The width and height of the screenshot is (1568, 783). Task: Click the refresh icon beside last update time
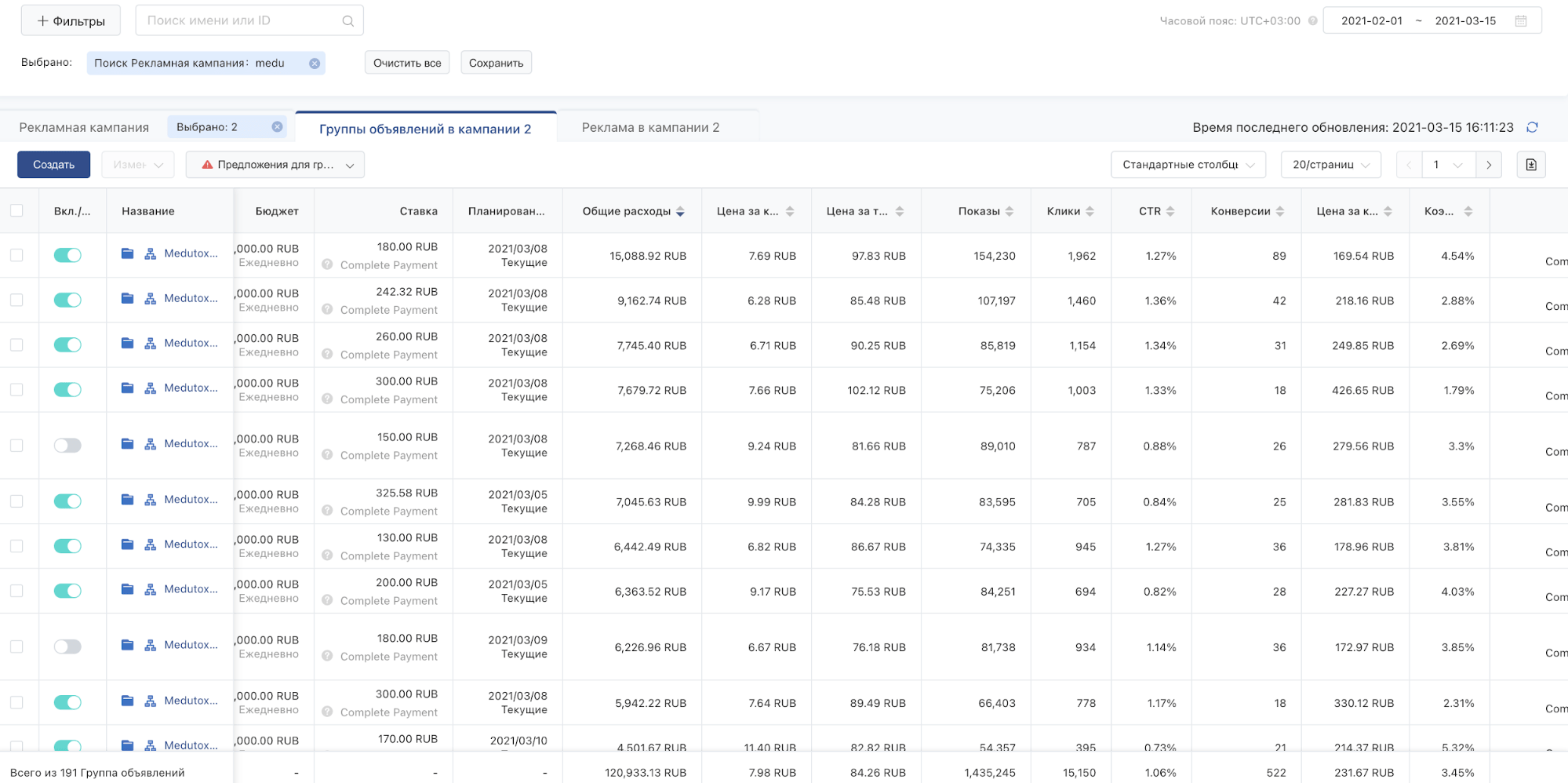[x=1532, y=127]
